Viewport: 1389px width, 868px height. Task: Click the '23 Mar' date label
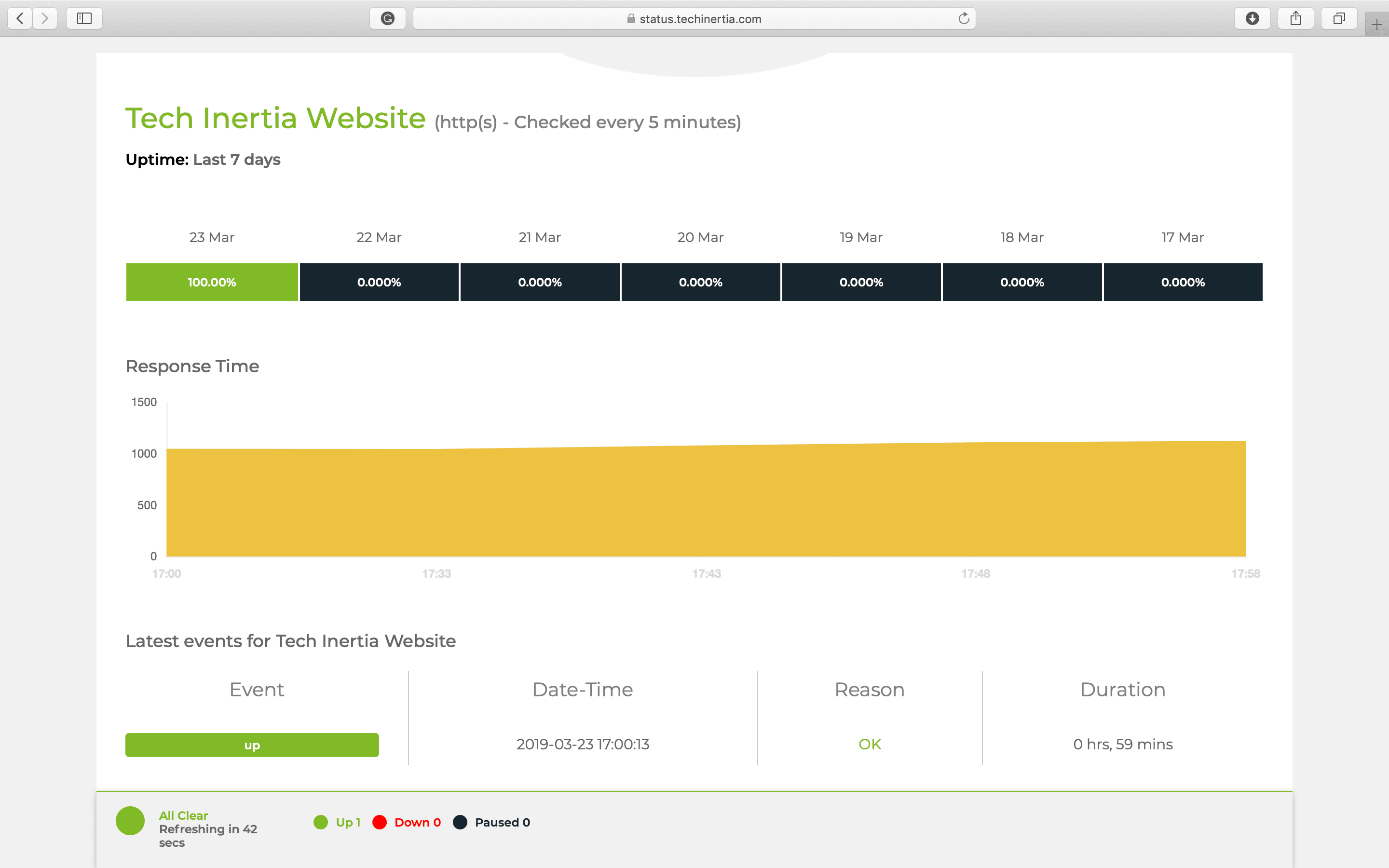click(212, 237)
